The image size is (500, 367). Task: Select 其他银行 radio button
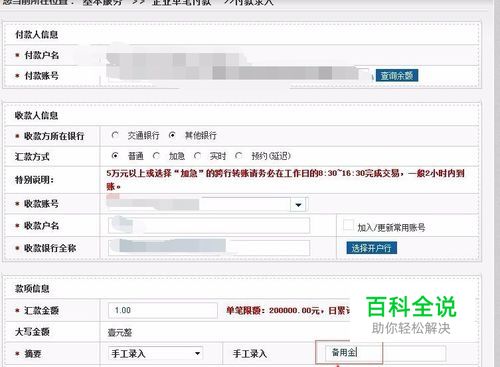(x=172, y=135)
